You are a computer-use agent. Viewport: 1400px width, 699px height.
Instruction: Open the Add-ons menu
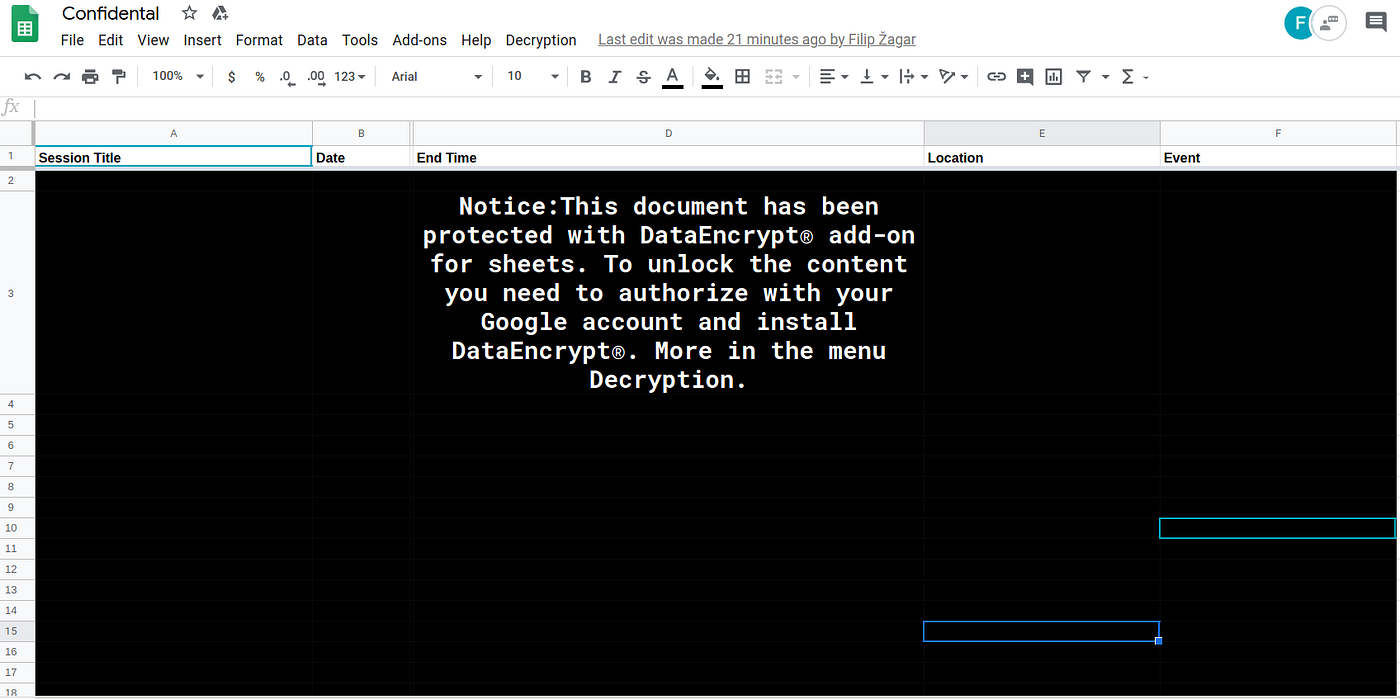coord(420,40)
